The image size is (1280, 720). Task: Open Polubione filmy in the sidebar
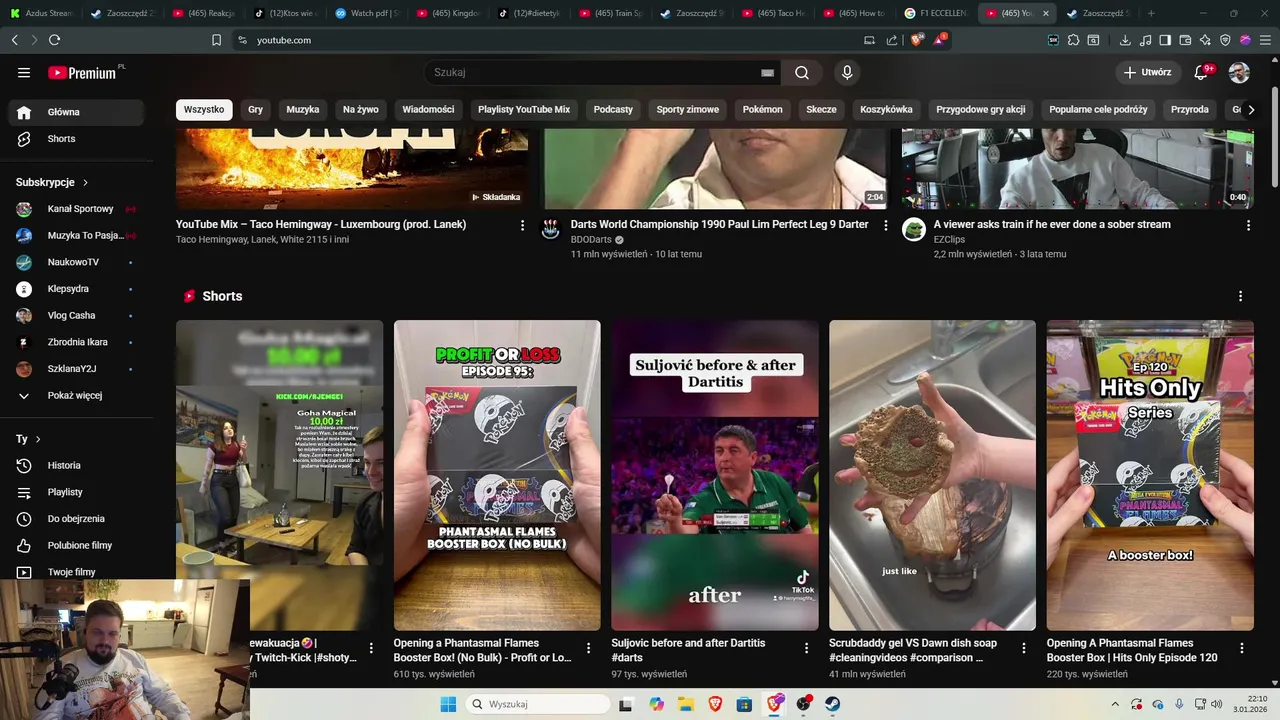76,545
